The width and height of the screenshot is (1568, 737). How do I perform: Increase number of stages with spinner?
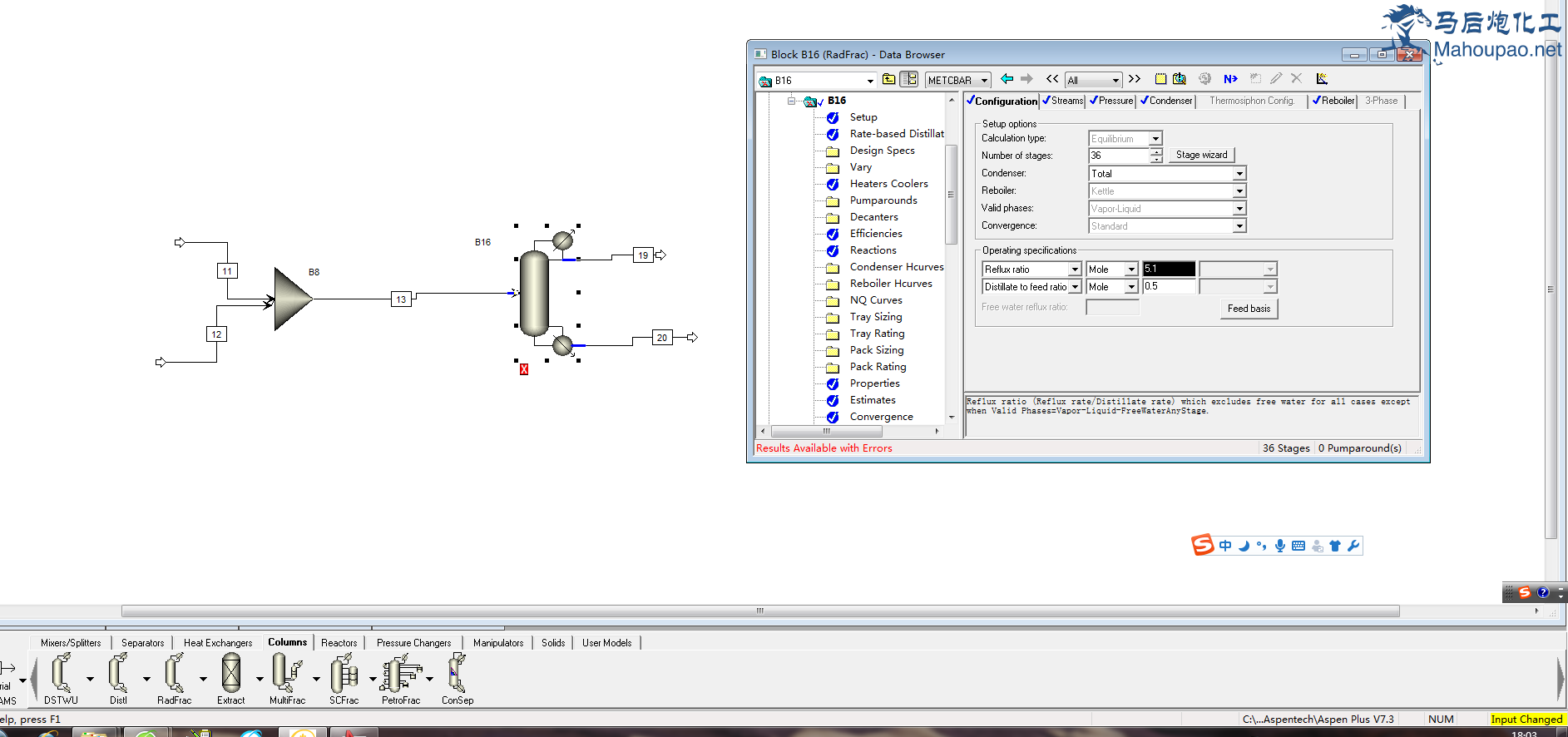(x=1156, y=151)
